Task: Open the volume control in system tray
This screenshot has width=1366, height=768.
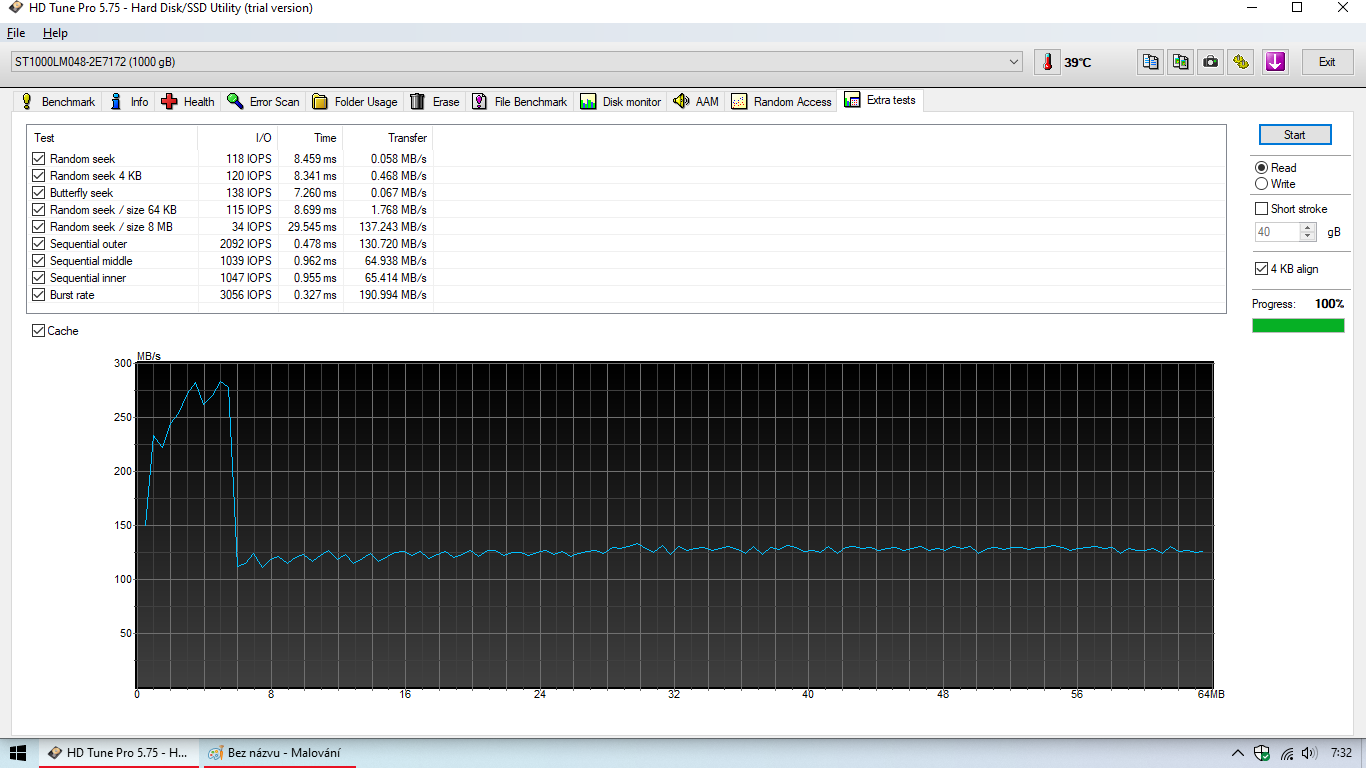Action: coord(1309,753)
